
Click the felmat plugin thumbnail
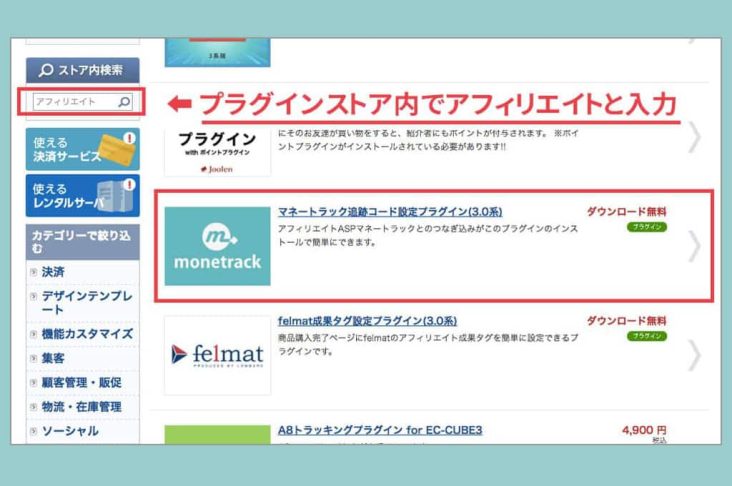218,355
